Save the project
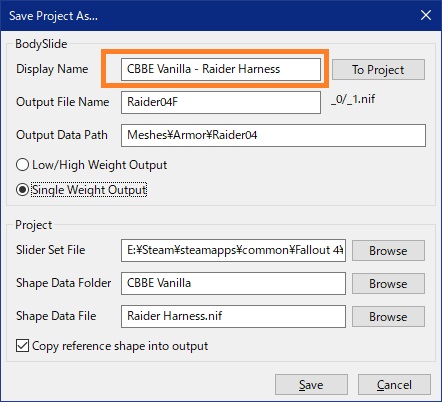Screen dimensions: 442x402 point(311,384)
